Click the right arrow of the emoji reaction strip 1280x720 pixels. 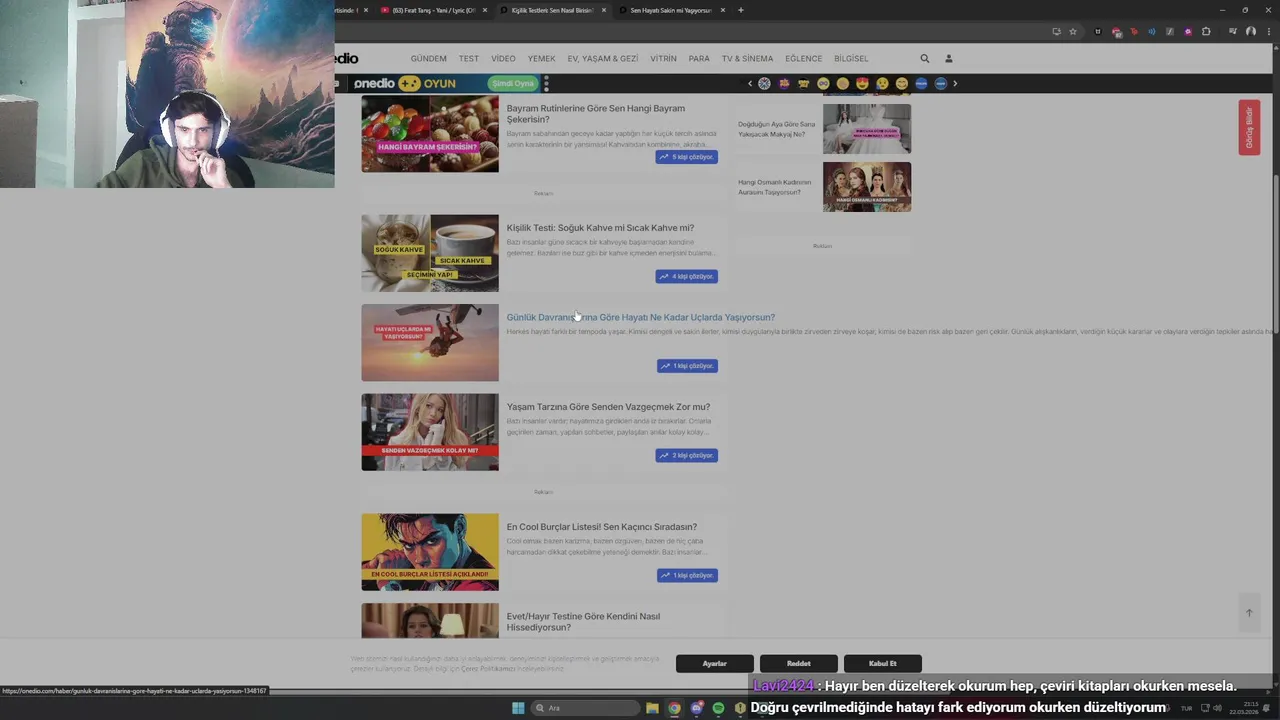[x=955, y=84]
